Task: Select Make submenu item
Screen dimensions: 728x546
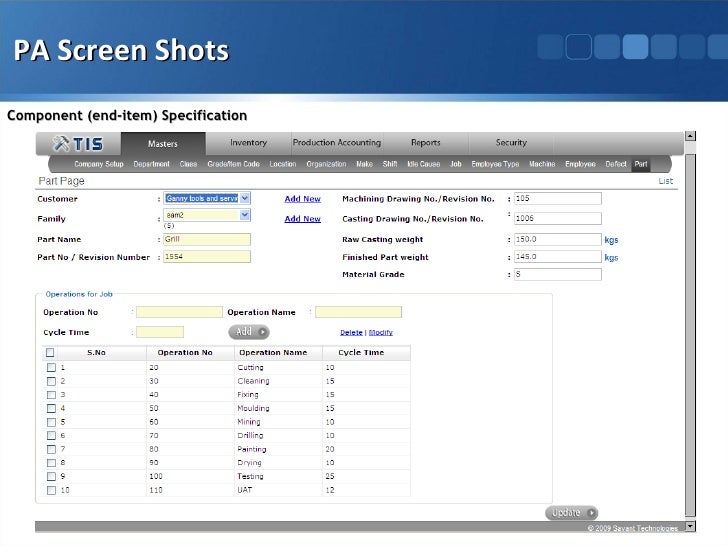Action: (364, 164)
